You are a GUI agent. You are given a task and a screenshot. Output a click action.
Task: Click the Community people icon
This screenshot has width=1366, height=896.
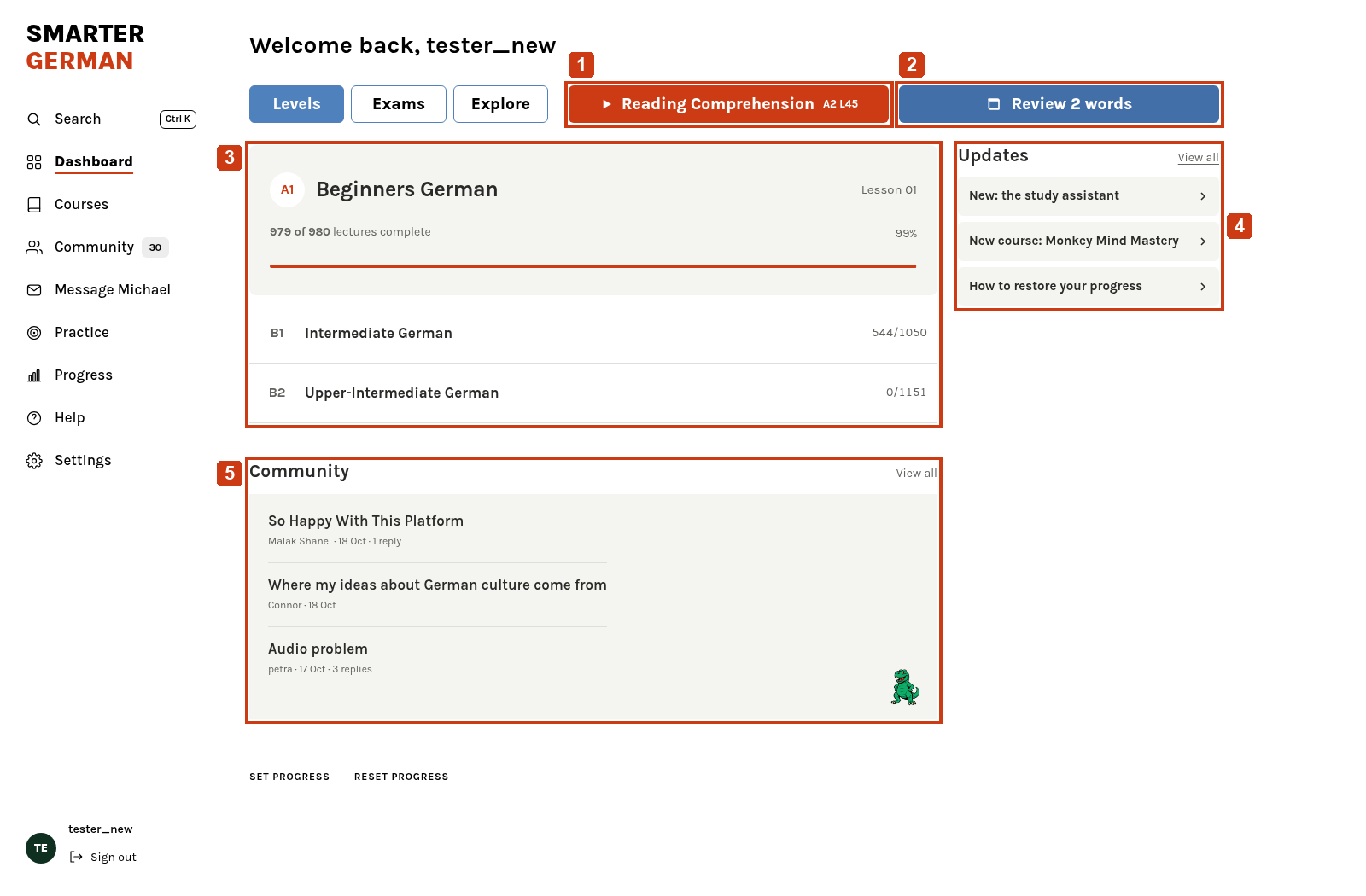tap(34, 247)
